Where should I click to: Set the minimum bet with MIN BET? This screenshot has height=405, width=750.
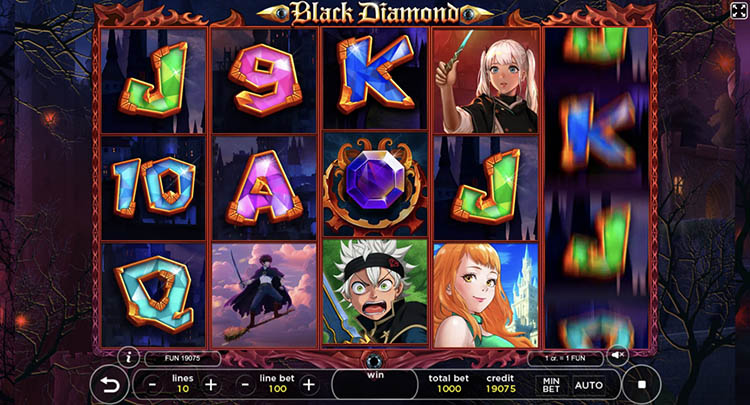[551, 385]
